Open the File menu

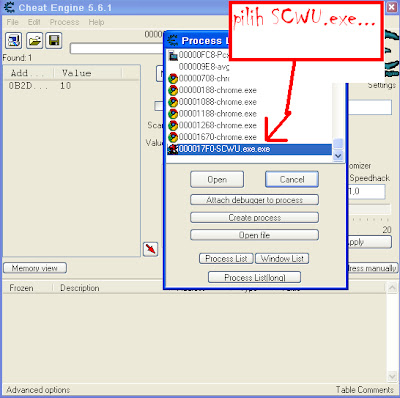coord(13,22)
